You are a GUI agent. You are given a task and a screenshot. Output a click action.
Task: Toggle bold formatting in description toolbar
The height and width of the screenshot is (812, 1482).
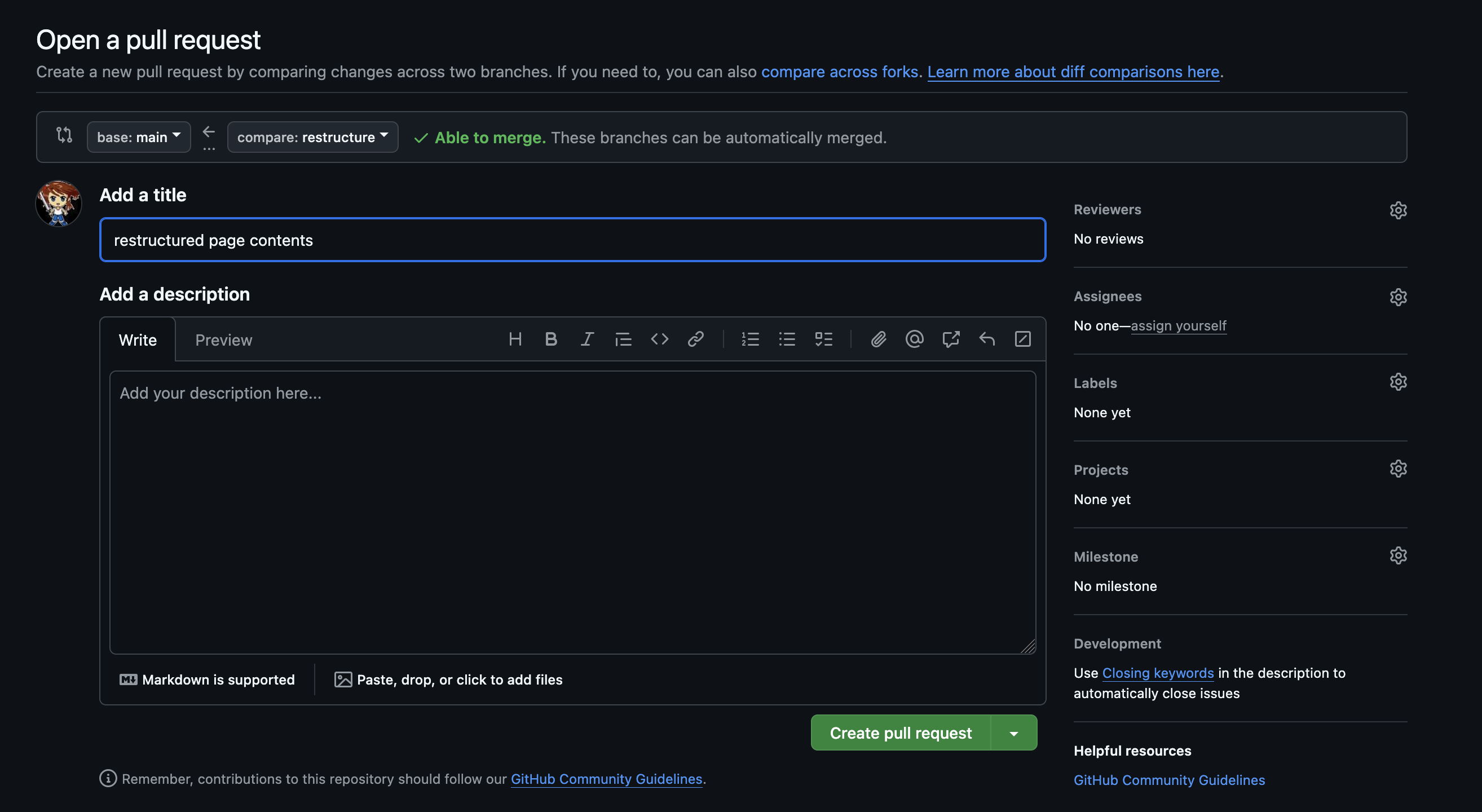[x=551, y=339]
